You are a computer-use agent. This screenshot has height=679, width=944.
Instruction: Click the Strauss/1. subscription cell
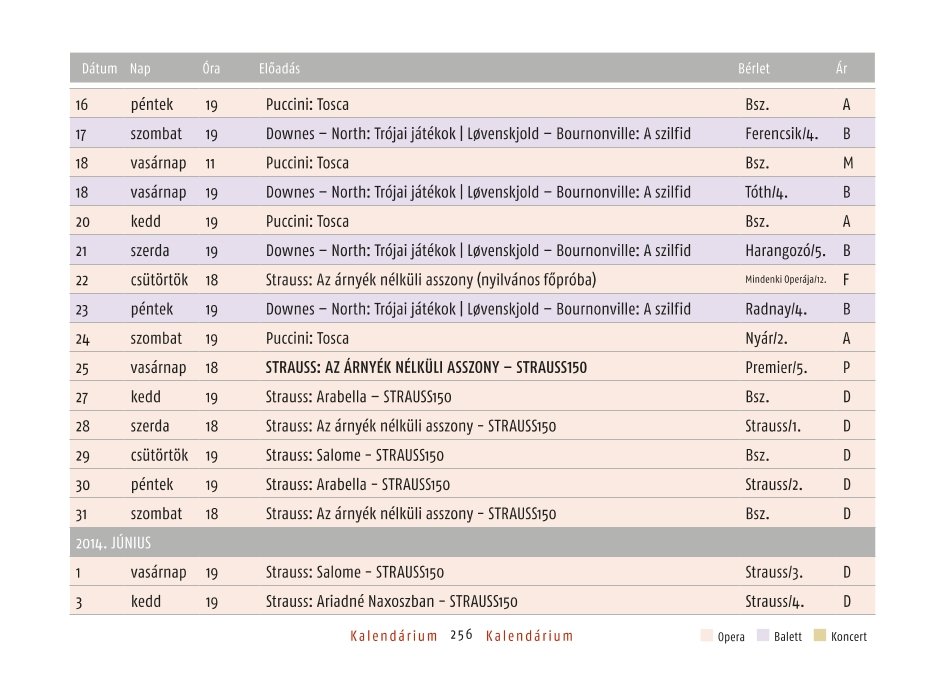(x=773, y=426)
